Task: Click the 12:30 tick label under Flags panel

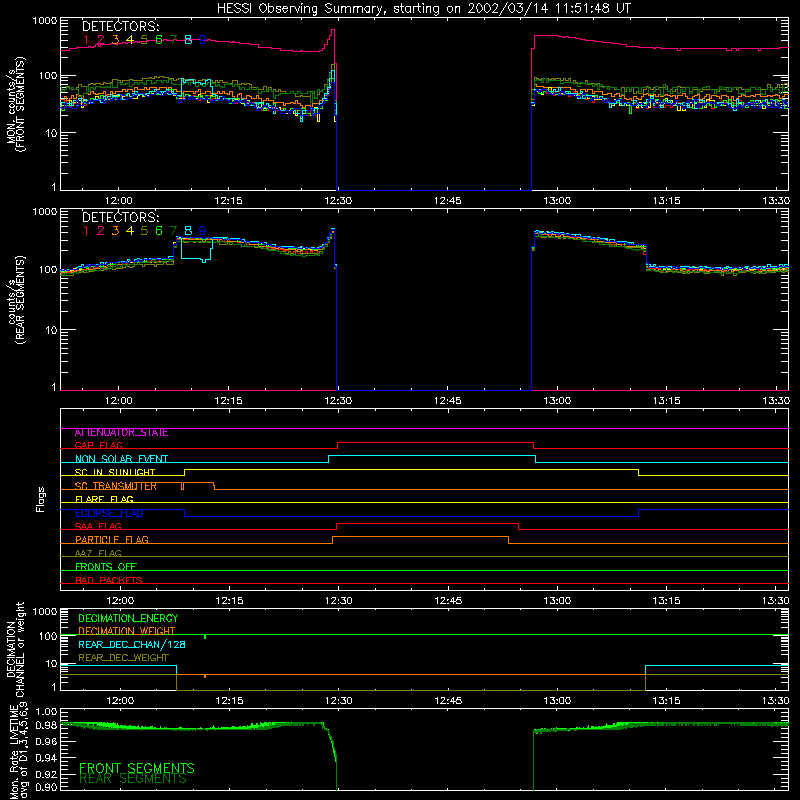Action: coord(339,601)
